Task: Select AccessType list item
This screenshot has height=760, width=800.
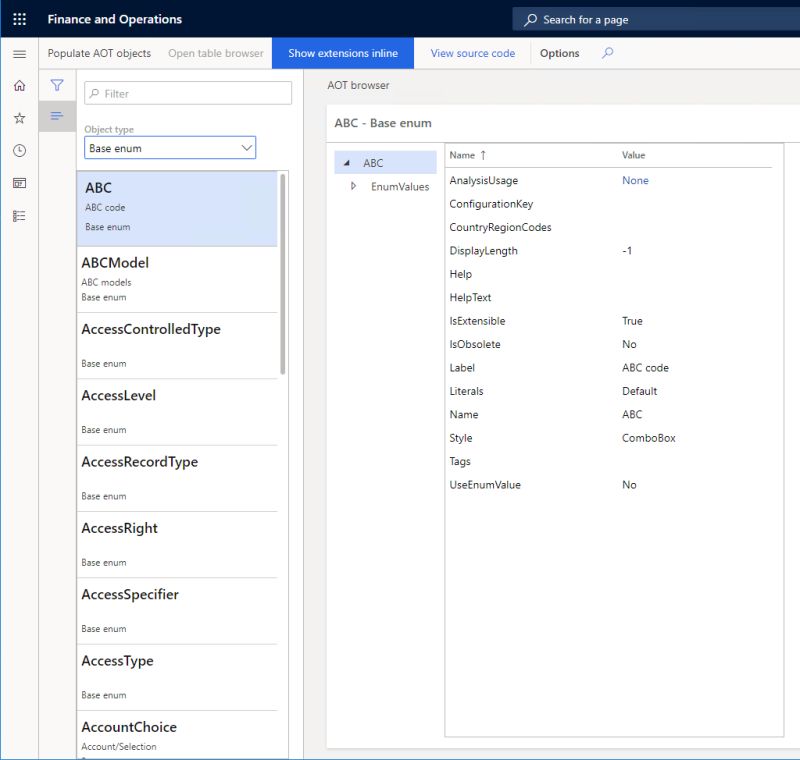Action: coord(177,677)
